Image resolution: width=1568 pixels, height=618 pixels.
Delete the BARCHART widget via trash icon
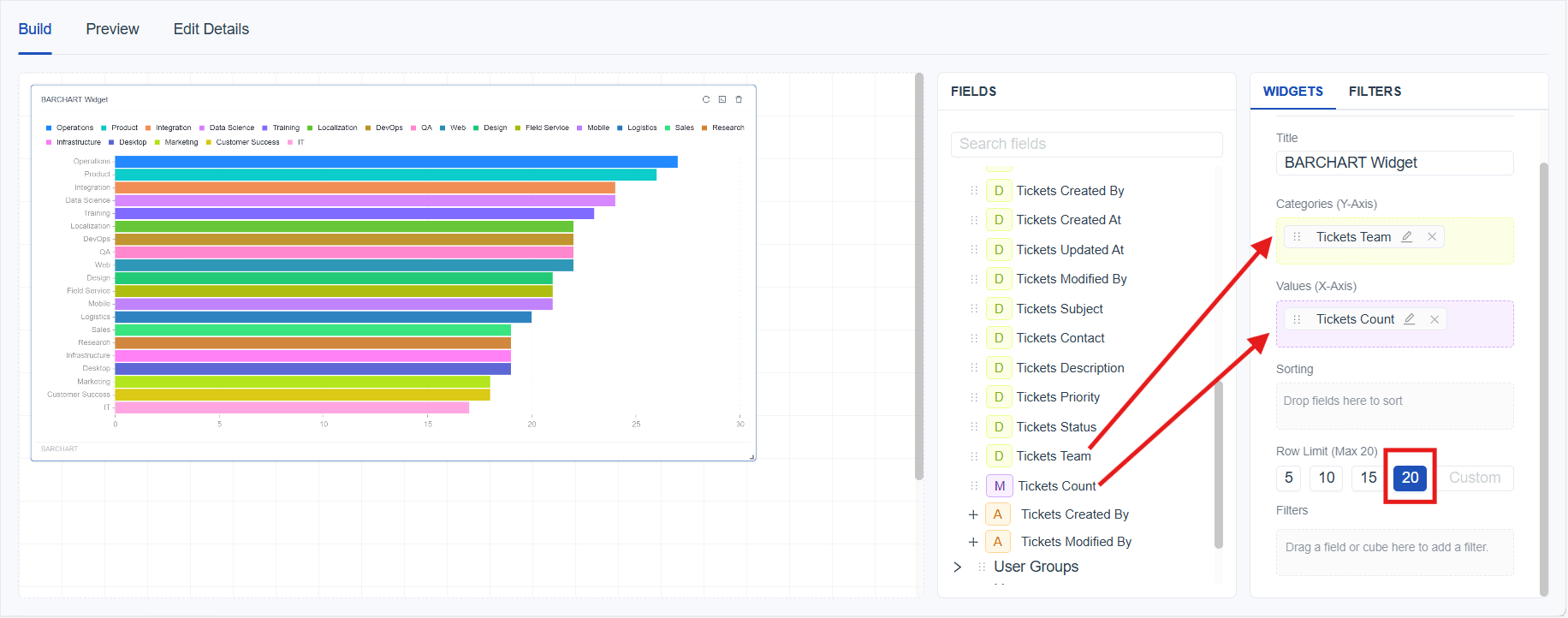tap(739, 99)
